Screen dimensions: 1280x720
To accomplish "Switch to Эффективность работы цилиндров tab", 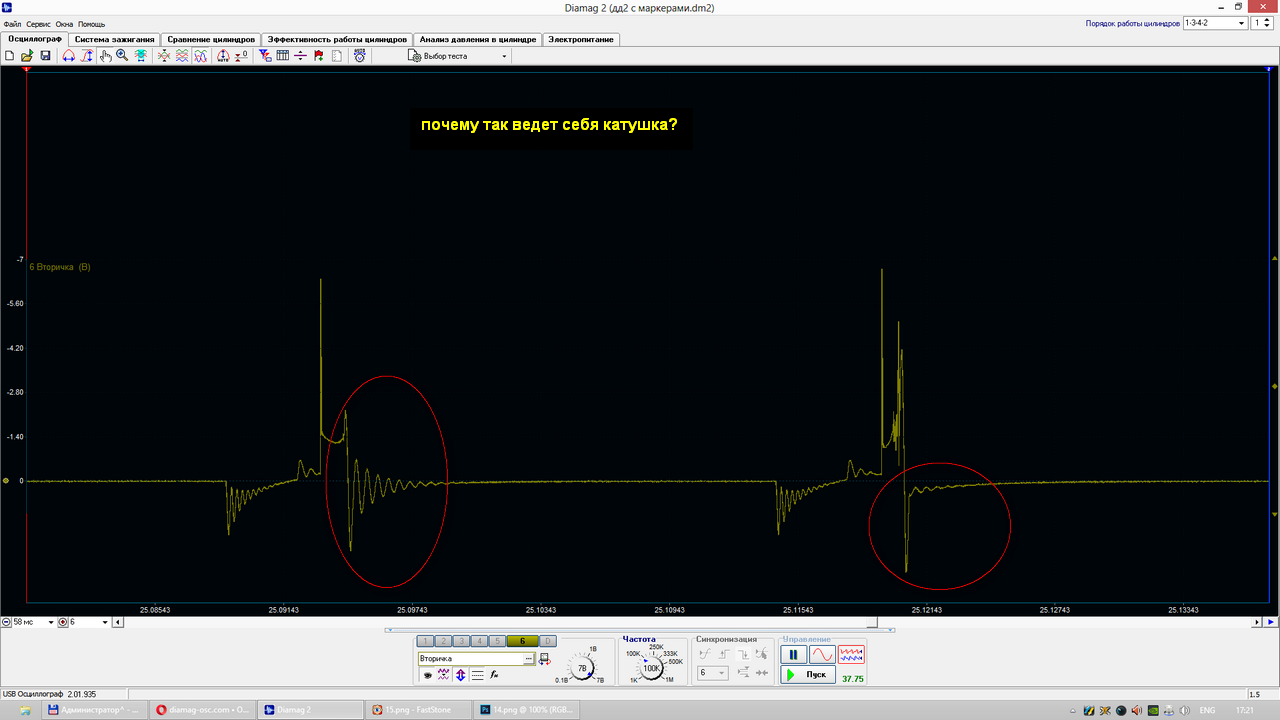I will coord(337,39).
